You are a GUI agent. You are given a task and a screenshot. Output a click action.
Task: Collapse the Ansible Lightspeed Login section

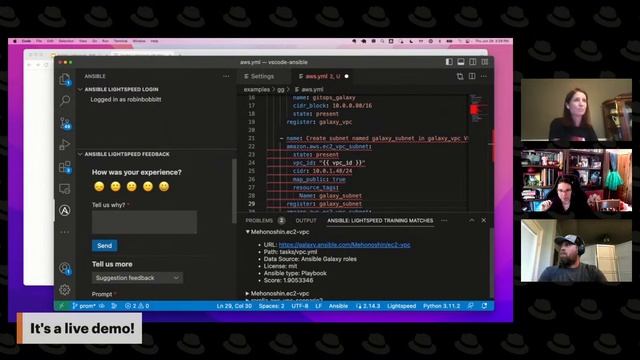pyautogui.click(x=80, y=89)
